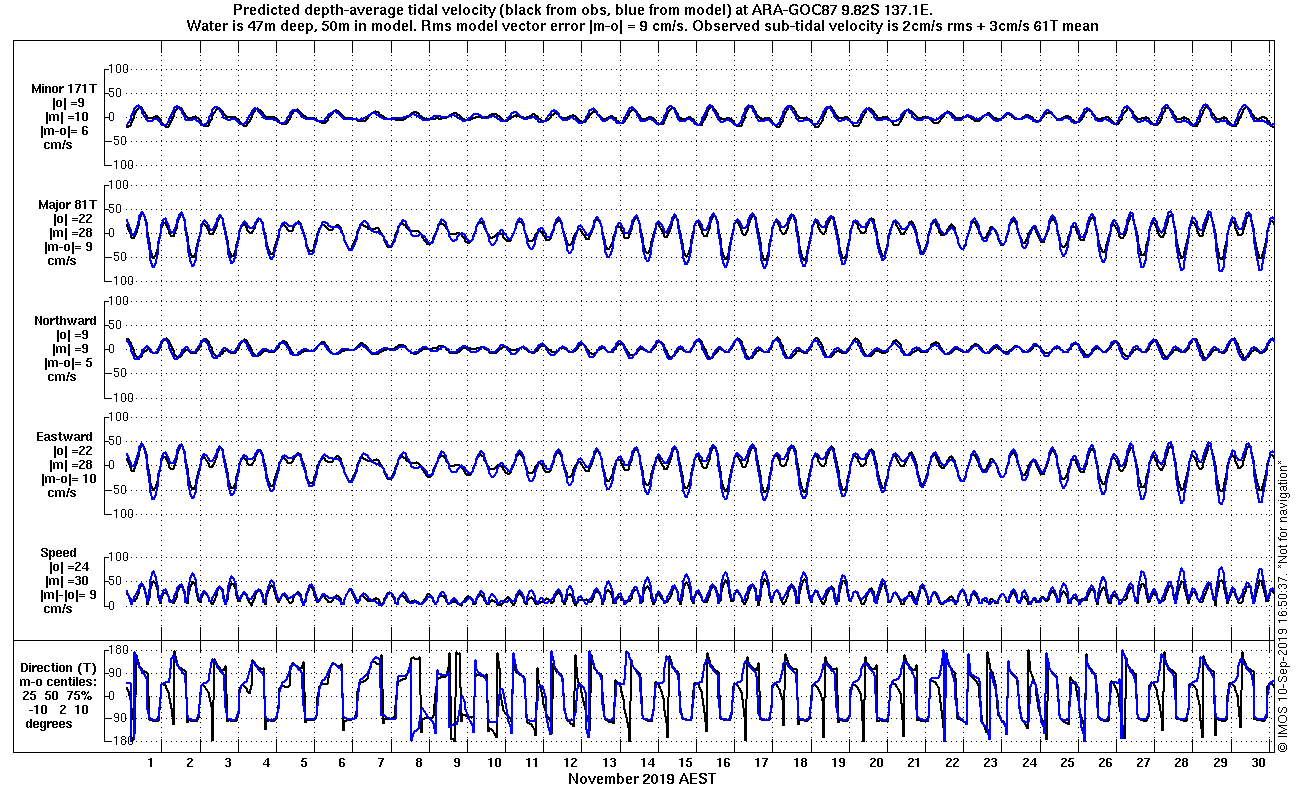This screenshot has height=800, width=1300.
Task: Click the subtitle line starting 'Water is 47m deep'
Action: pyautogui.click(x=643, y=25)
